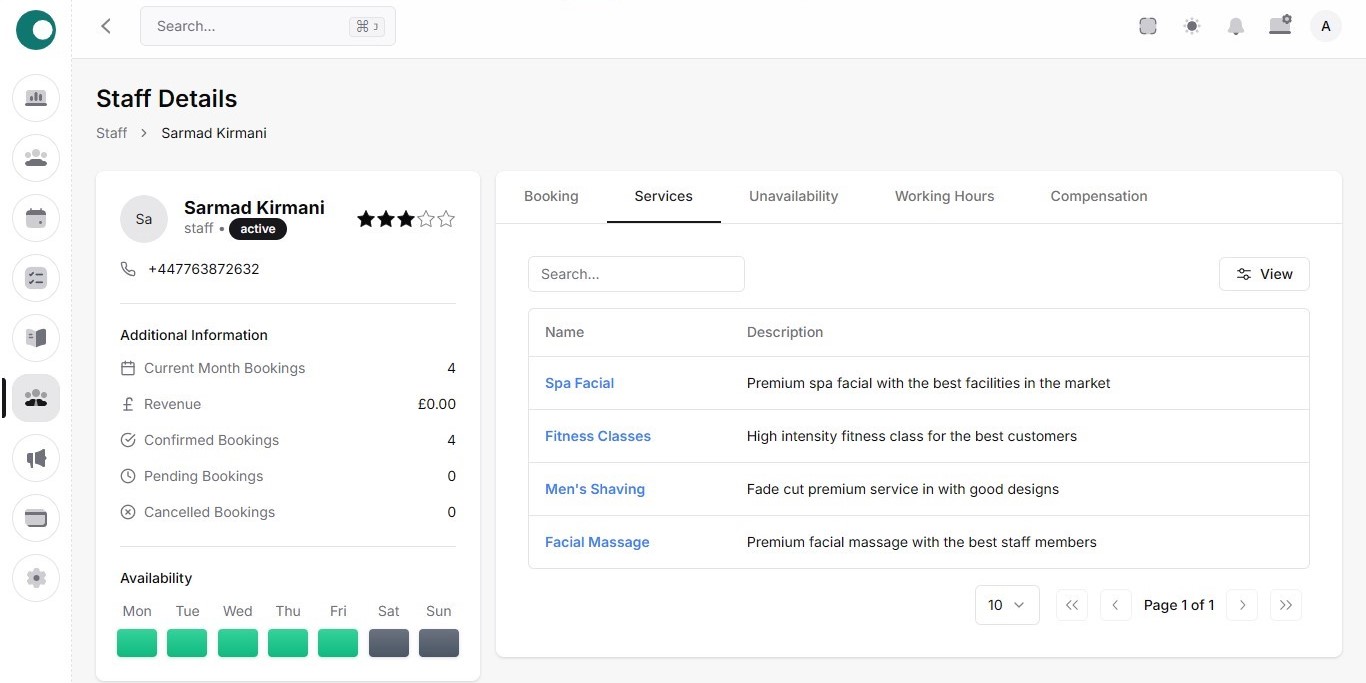The width and height of the screenshot is (1366, 683).
Task: Open the checklist tasks sidebar icon
Action: tap(36, 278)
